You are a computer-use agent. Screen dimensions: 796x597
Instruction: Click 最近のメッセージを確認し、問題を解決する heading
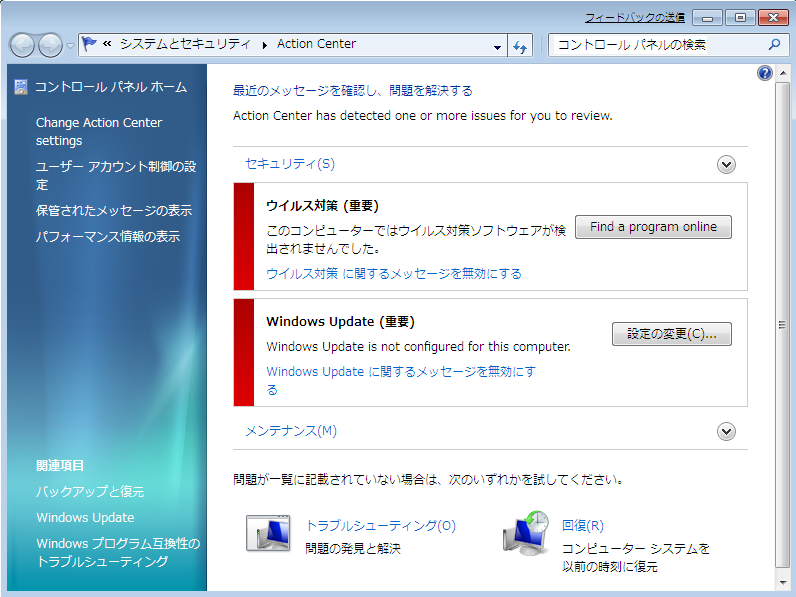point(353,91)
